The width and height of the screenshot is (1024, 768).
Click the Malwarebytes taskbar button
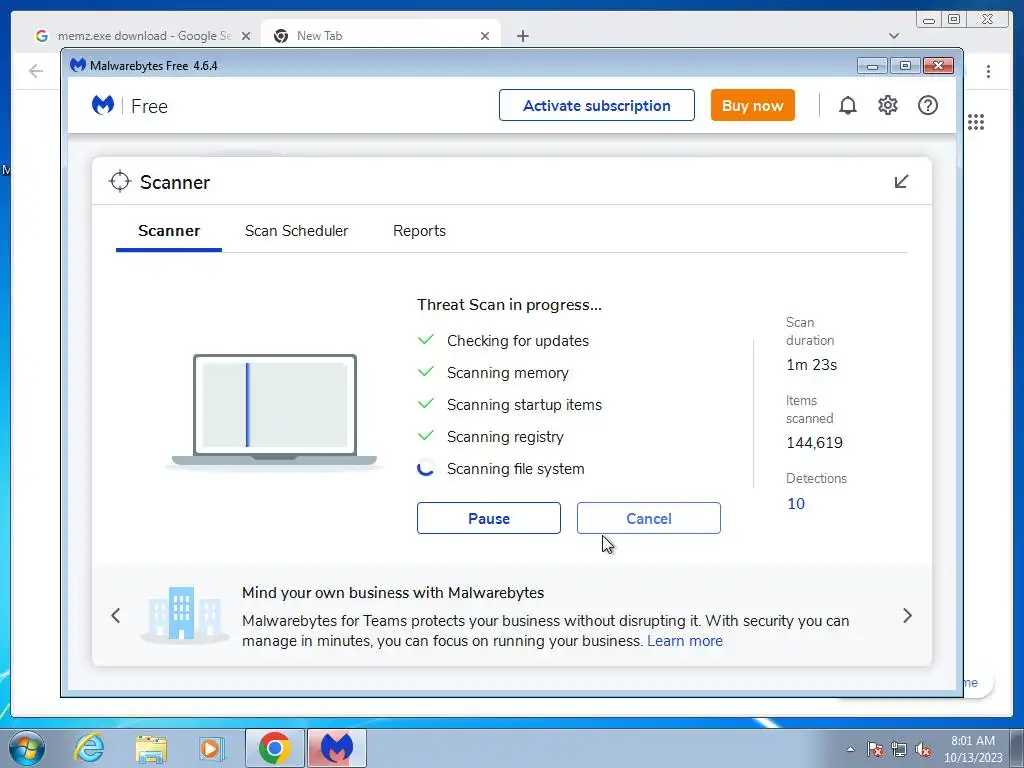[x=336, y=748]
